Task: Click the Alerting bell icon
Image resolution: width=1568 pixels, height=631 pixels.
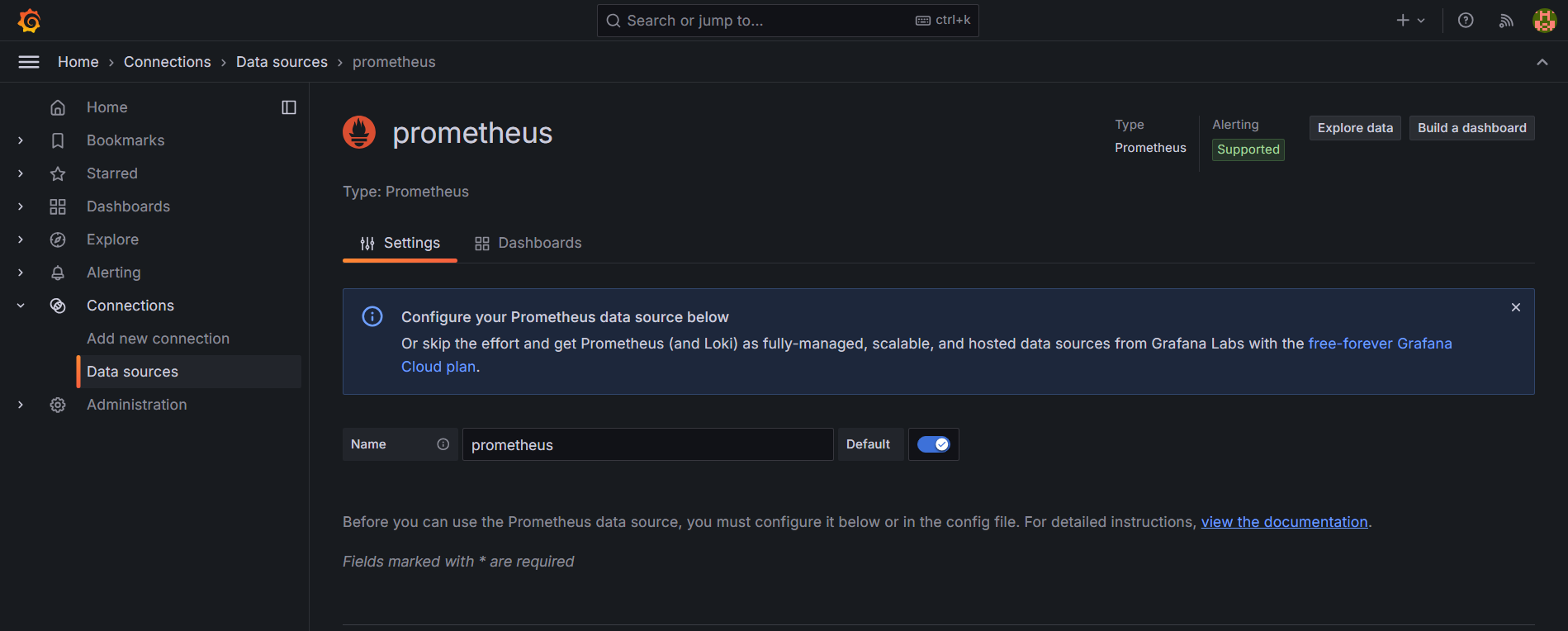Action: [x=58, y=273]
